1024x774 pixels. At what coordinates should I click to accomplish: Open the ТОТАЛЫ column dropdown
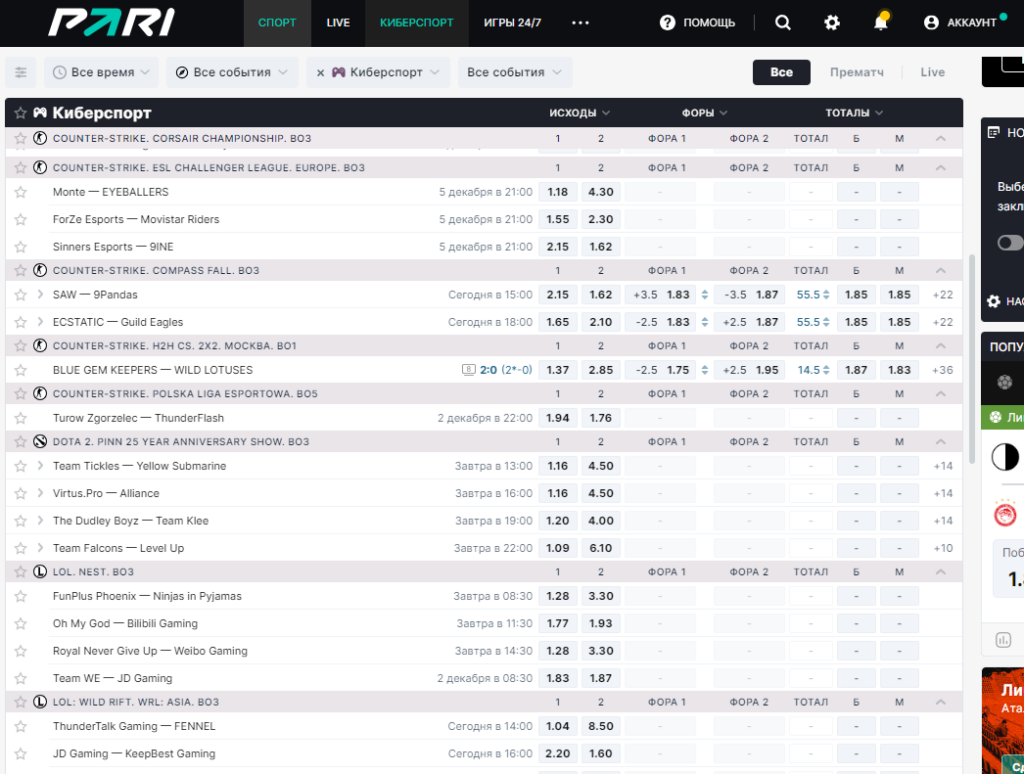click(854, 113)
